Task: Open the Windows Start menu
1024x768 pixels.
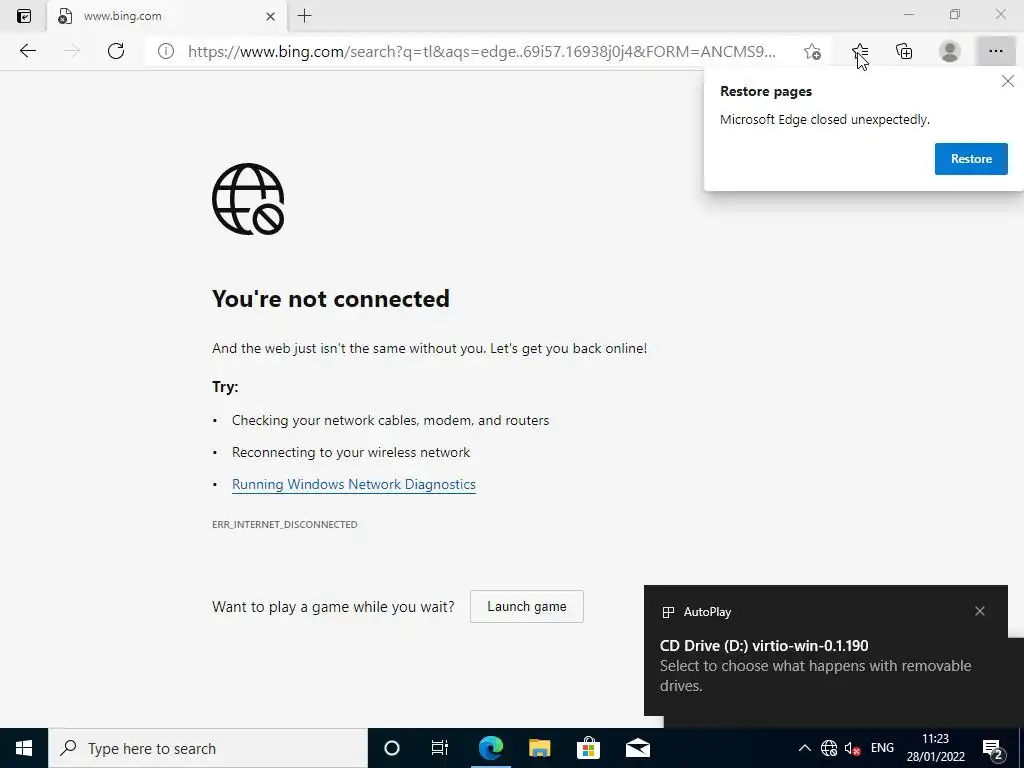Action: [24, 748]
